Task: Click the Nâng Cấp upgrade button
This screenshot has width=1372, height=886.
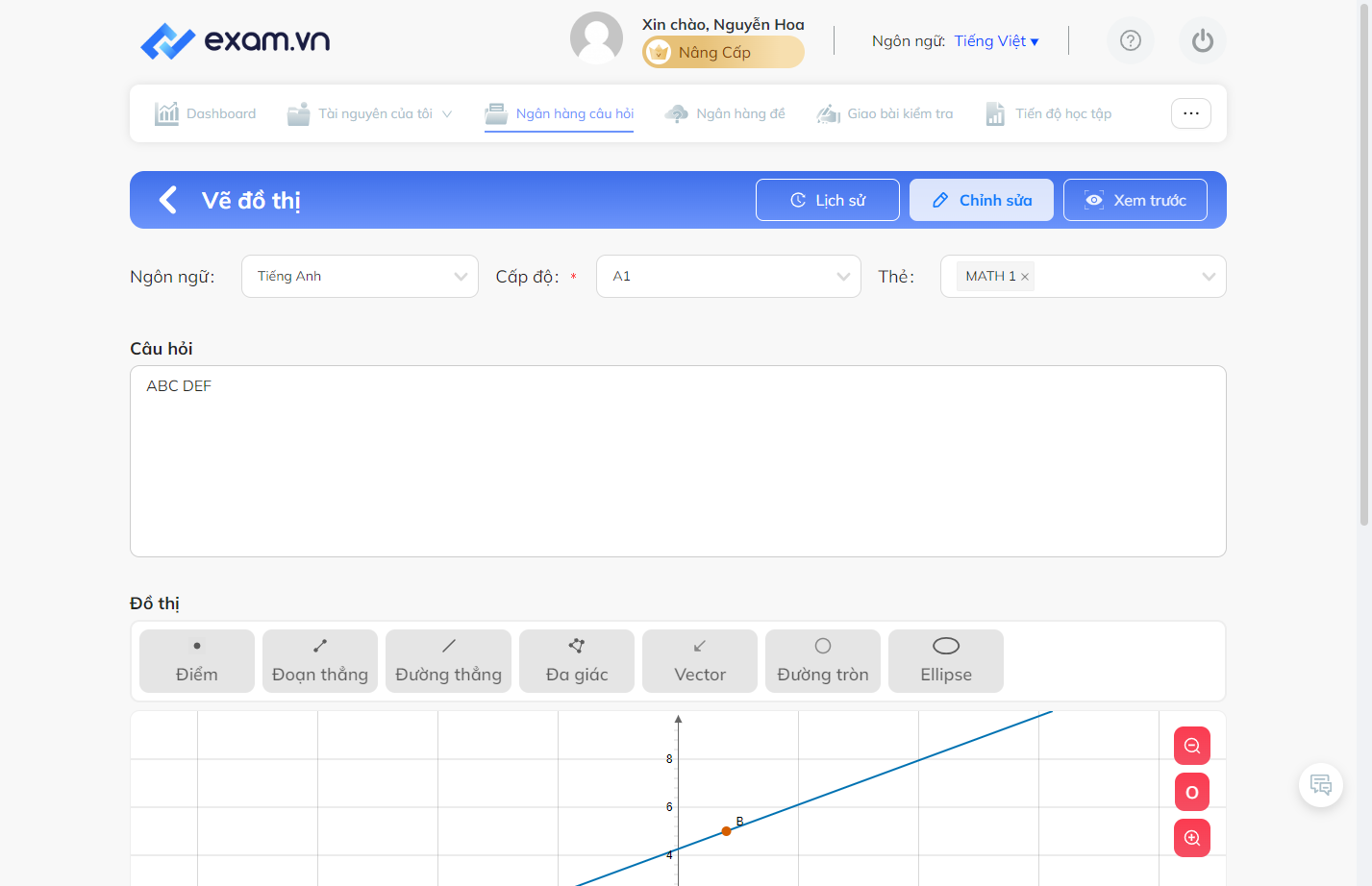Action: (723, 53)
